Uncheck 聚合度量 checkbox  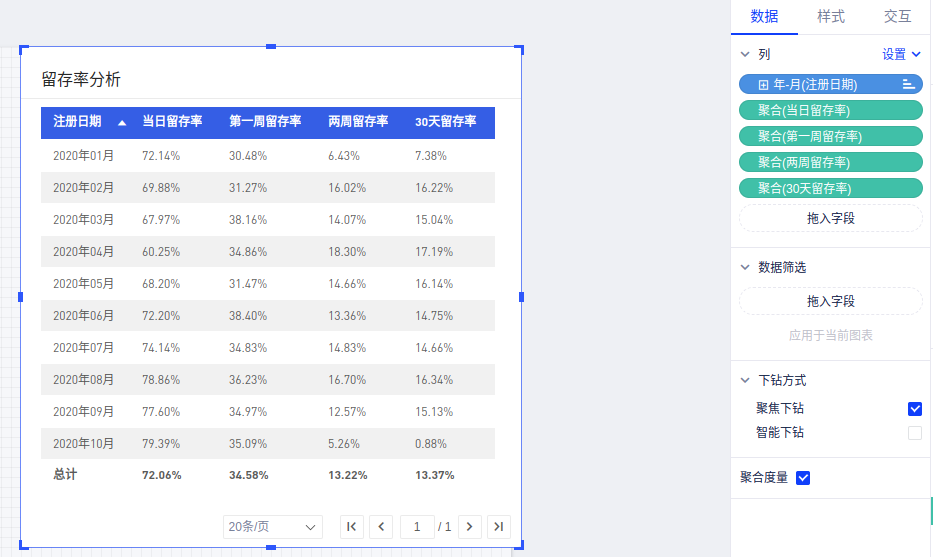[x=802, y=478]
